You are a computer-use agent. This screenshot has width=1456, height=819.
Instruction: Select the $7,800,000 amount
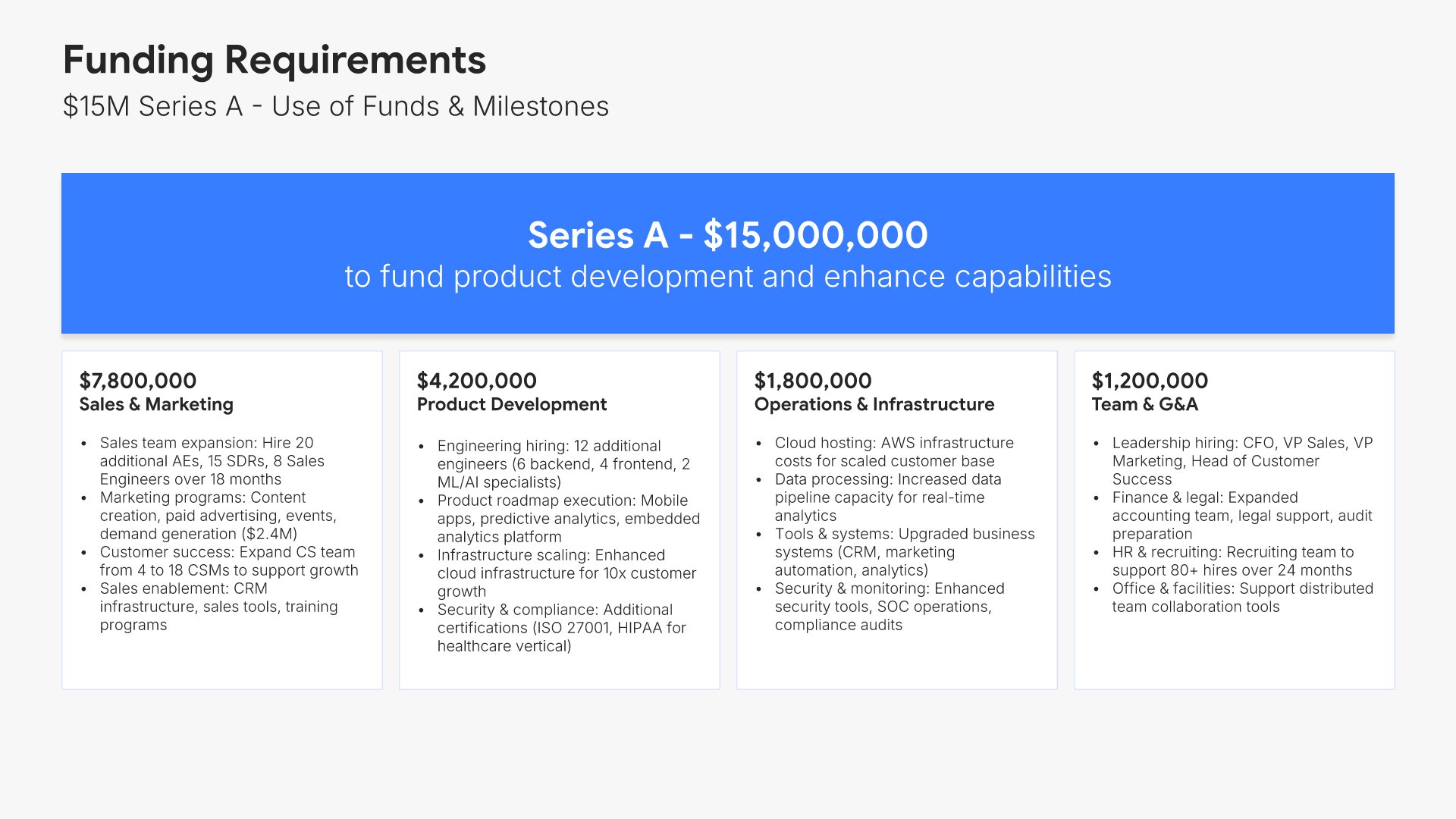pyautogui.click(x=137, y=381)
